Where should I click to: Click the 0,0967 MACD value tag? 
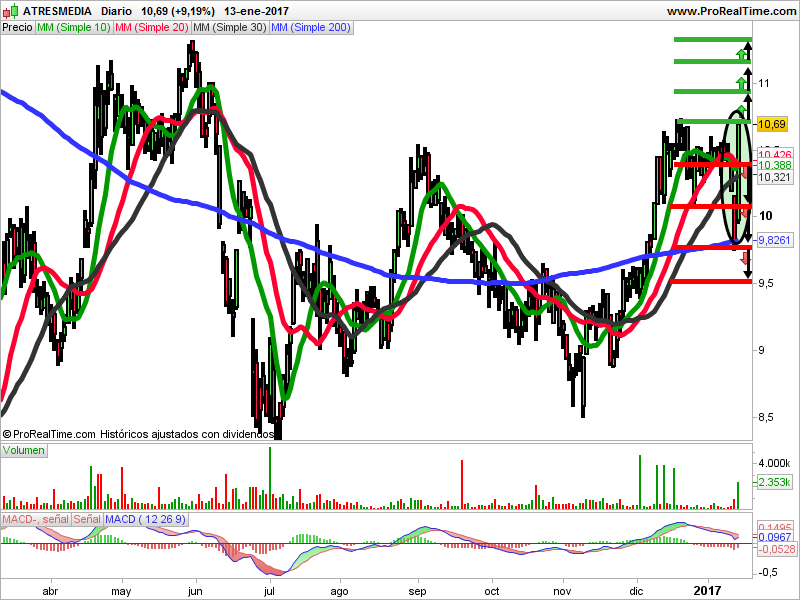tap(774, 537)
